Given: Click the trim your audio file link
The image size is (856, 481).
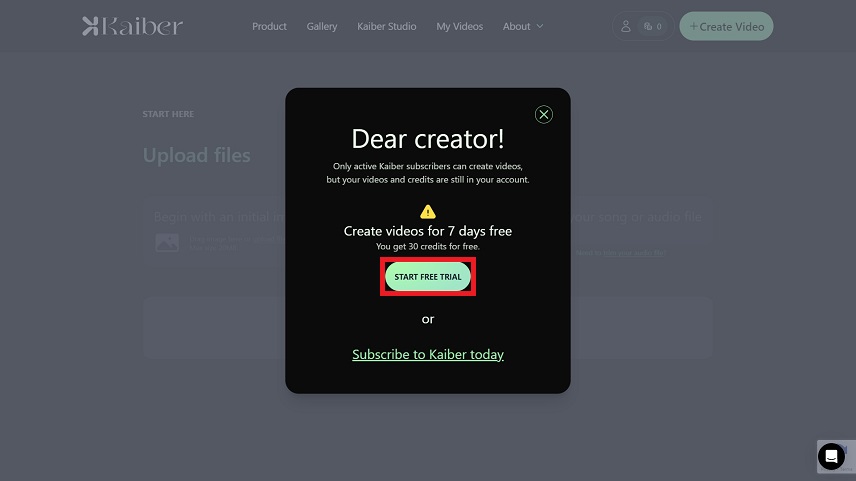Looking at the screenshot, I should (x=634, y=253).
